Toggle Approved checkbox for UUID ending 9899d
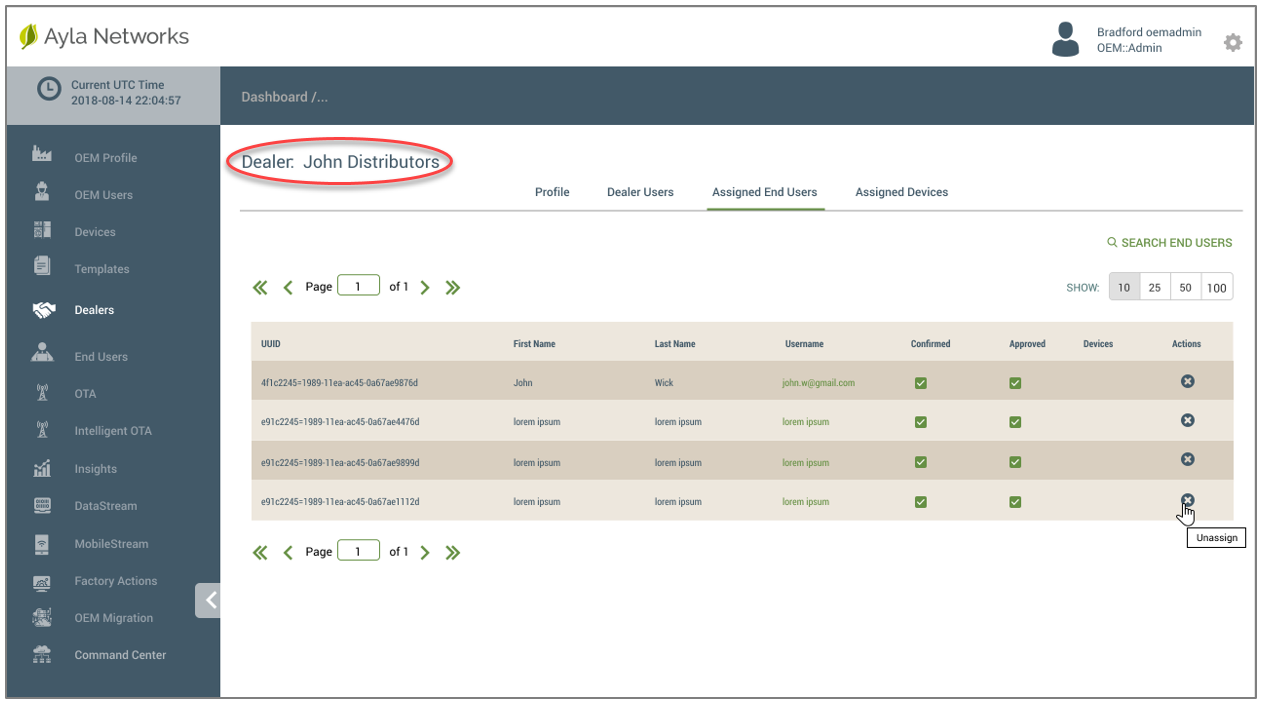Image resolution: width=1261 pixels, height=703 pixels. (x=1015, y=462)
